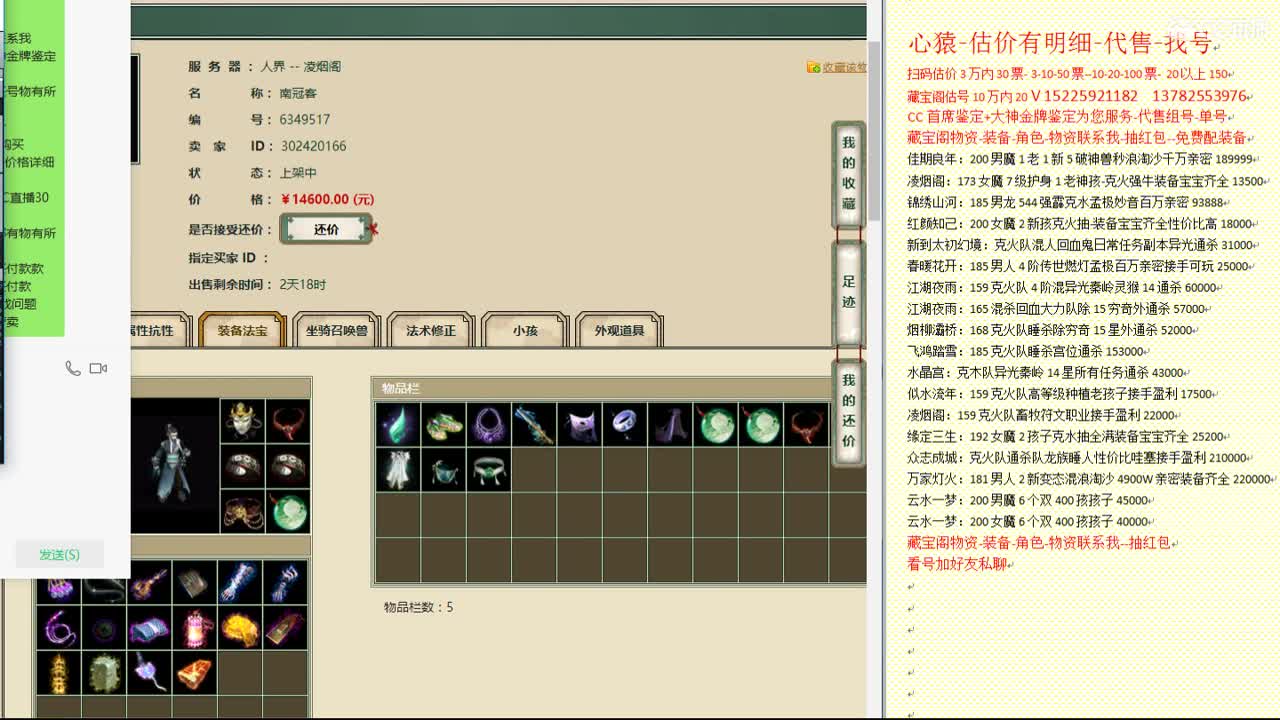1280x720 pixels.
Task: Select the gold chain belt equipped item
Action: tap(242, 511)
